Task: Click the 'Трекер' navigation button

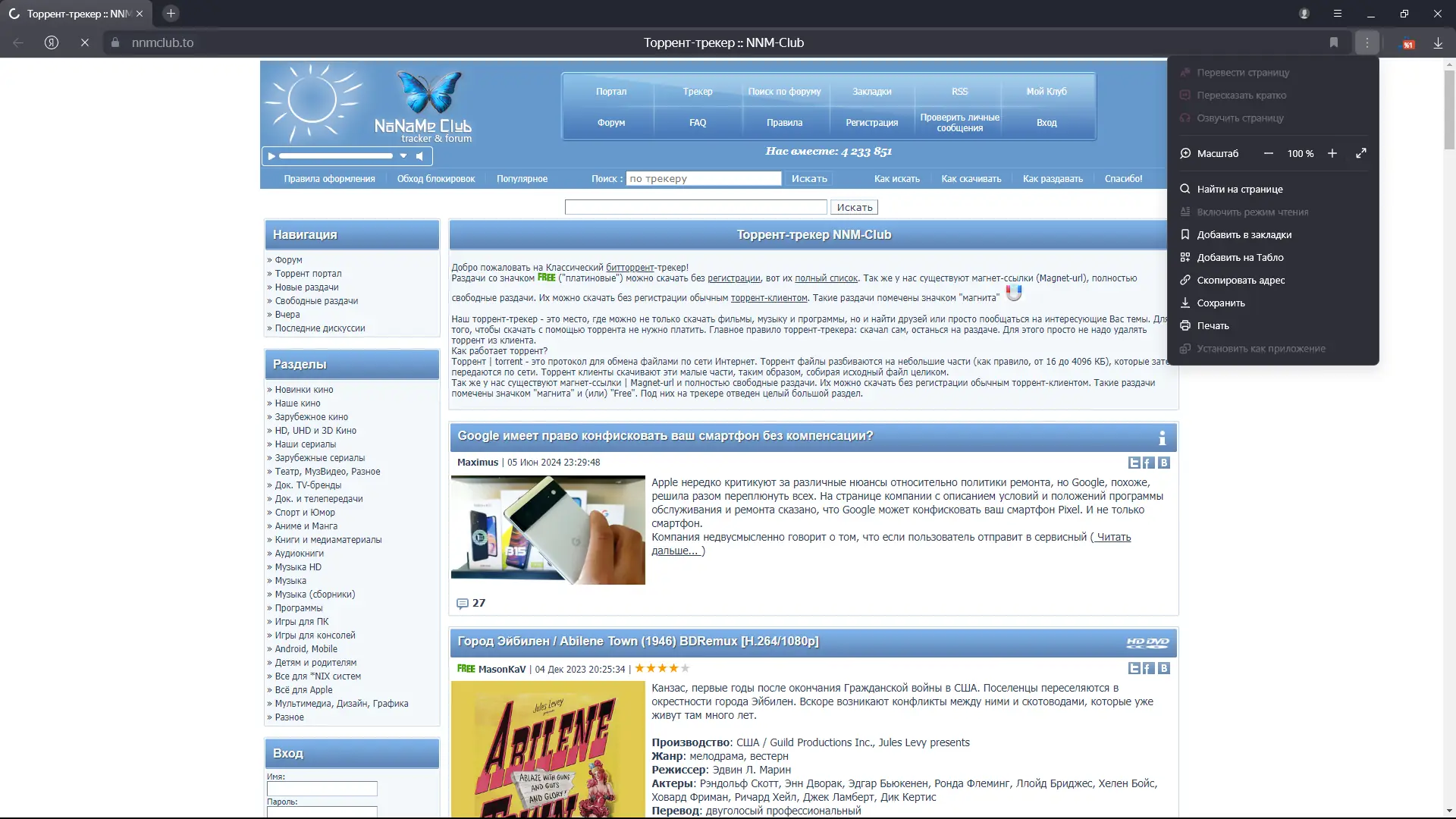Action: [697, 92]
